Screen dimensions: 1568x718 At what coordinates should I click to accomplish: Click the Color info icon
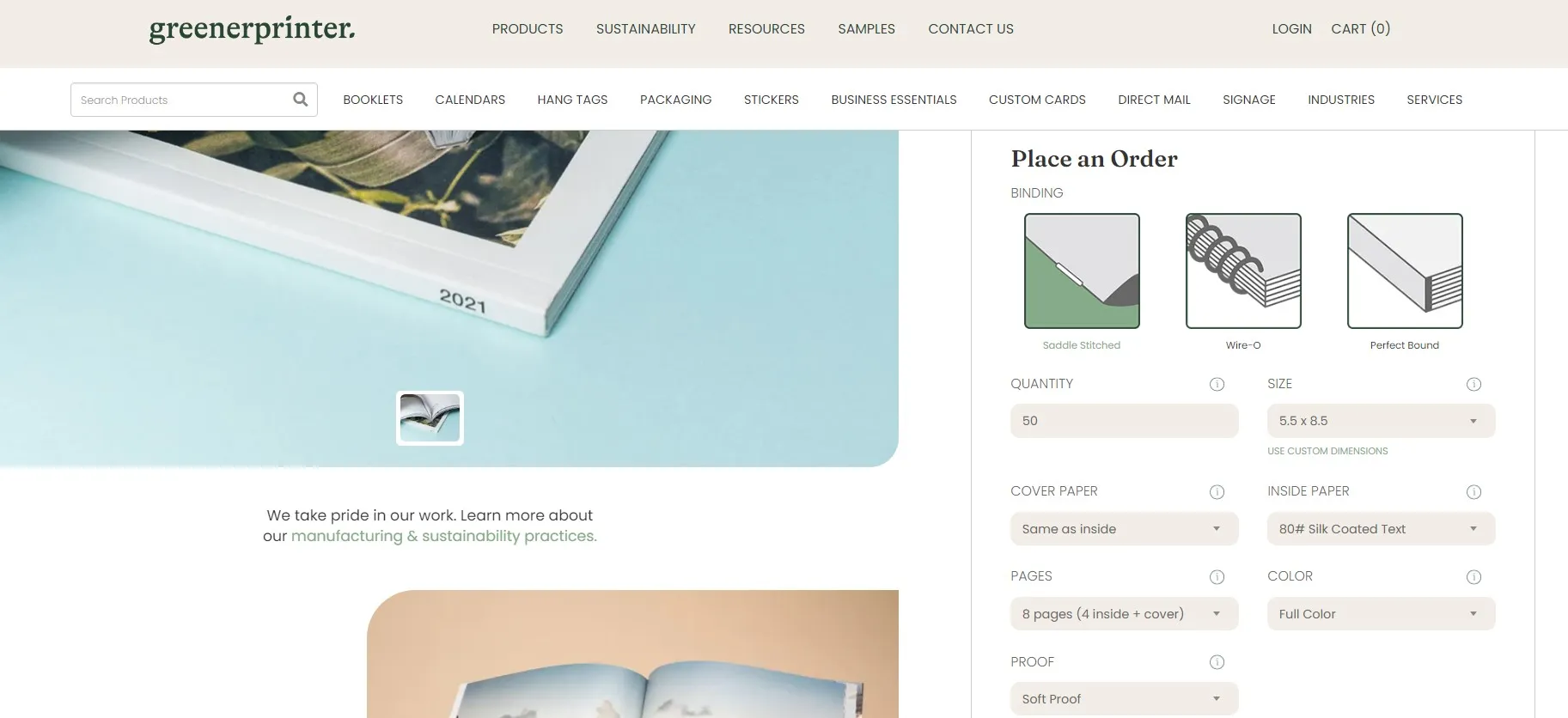pyautogui.click(x=1473, y=577)
